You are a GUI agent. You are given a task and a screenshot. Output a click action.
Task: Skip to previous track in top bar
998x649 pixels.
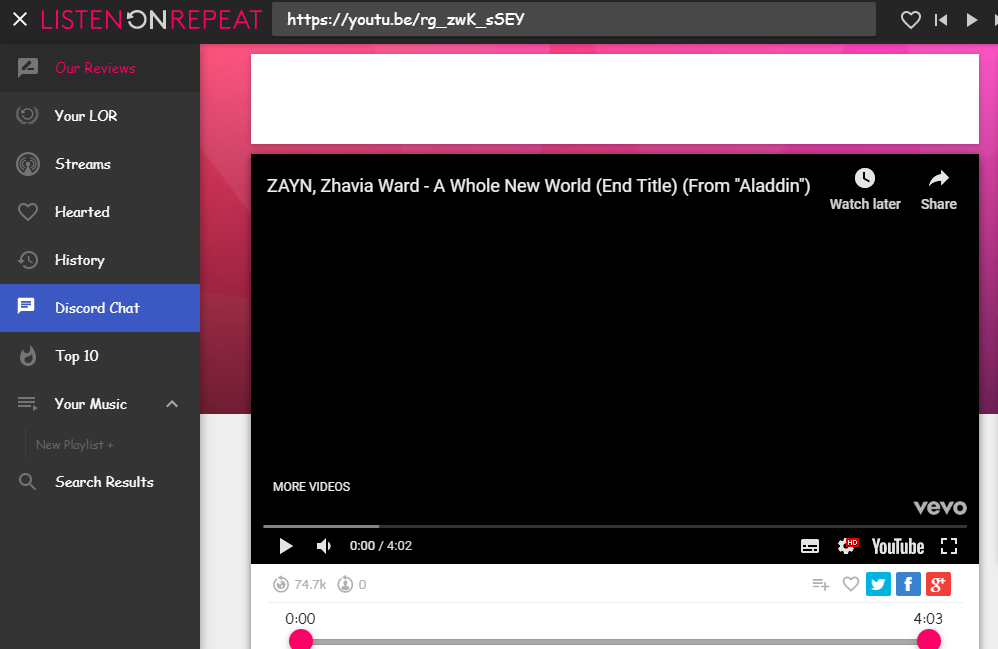[x=941, y=20]
